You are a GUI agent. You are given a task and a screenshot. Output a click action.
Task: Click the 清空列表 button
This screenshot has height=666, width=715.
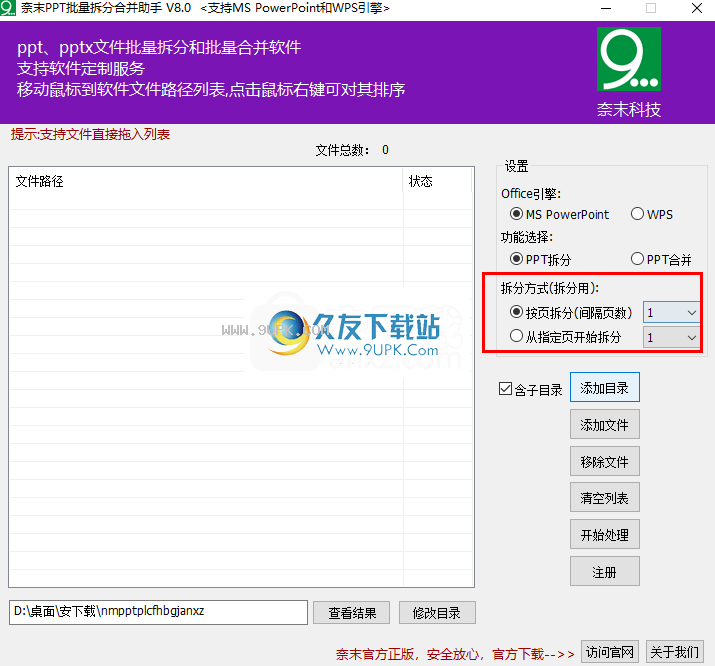[x=605, y=497]
